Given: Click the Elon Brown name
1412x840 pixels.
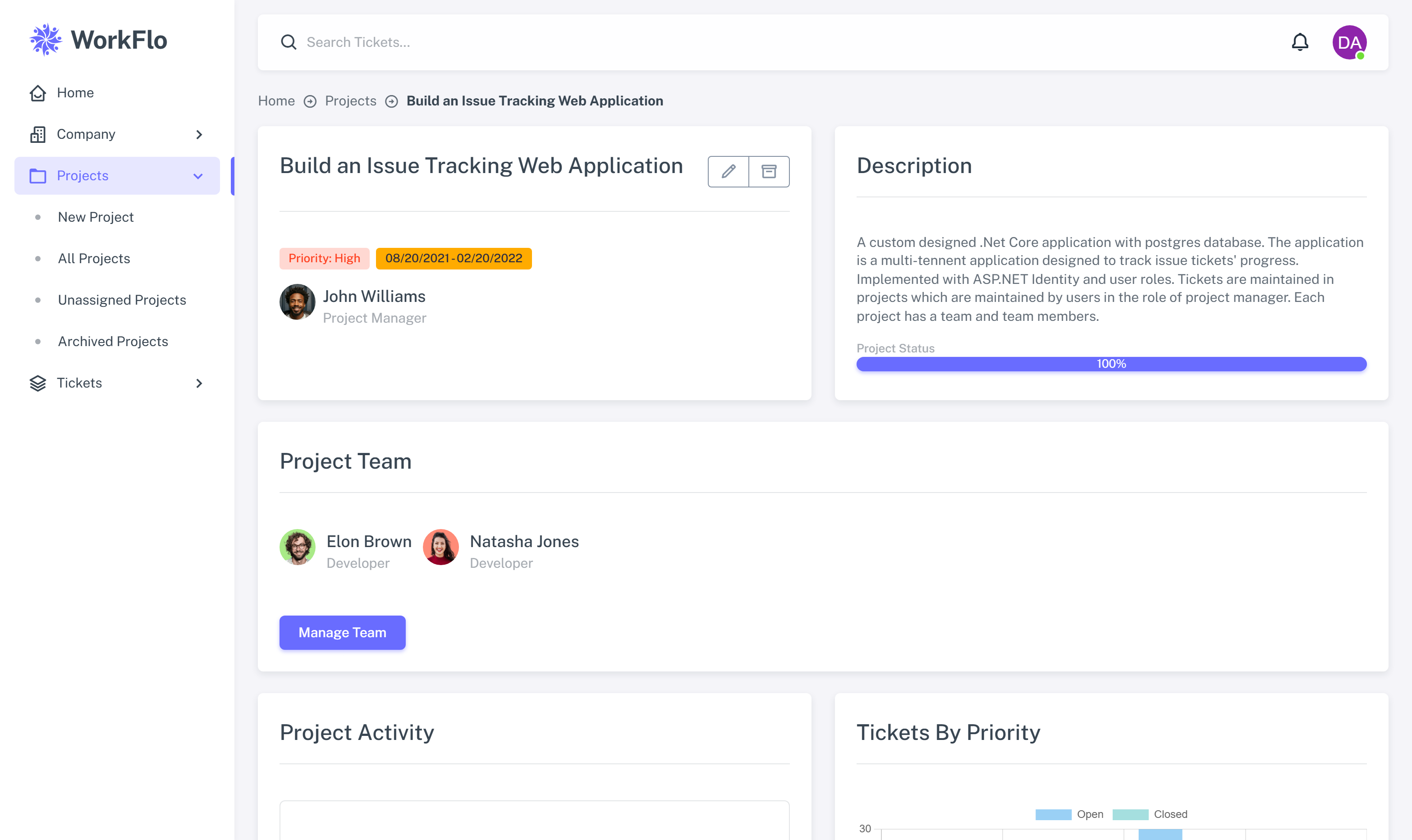Looking at the screenshot, I should 369,542.
